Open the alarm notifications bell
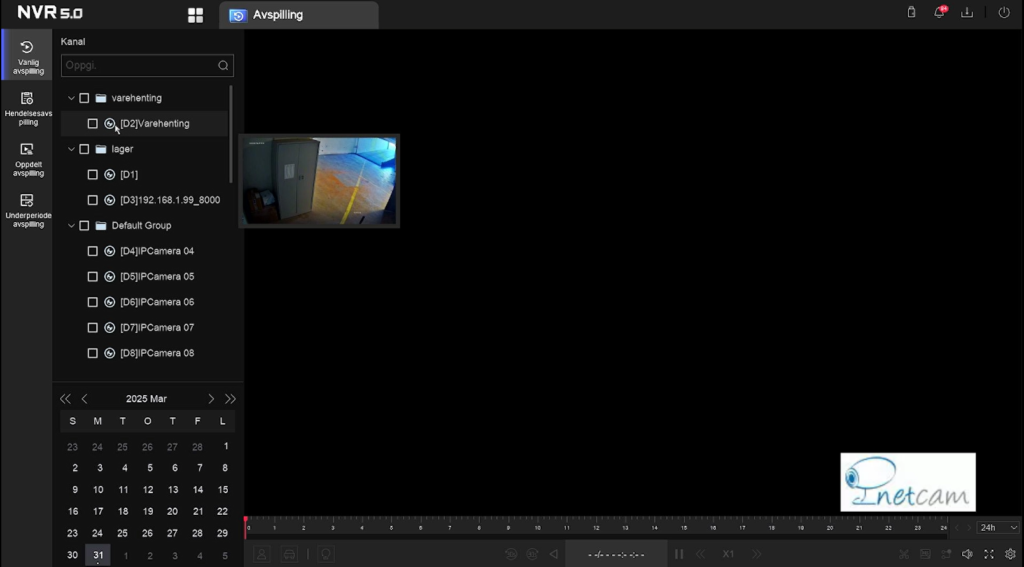This screenshot has height=567, width=1024. (939, 13)
